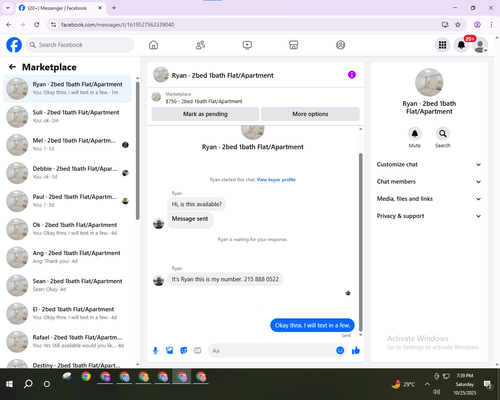Screen dimensions: 500x400
Task: Open Rafael's conversation in the list
Action: coord(67,341)
